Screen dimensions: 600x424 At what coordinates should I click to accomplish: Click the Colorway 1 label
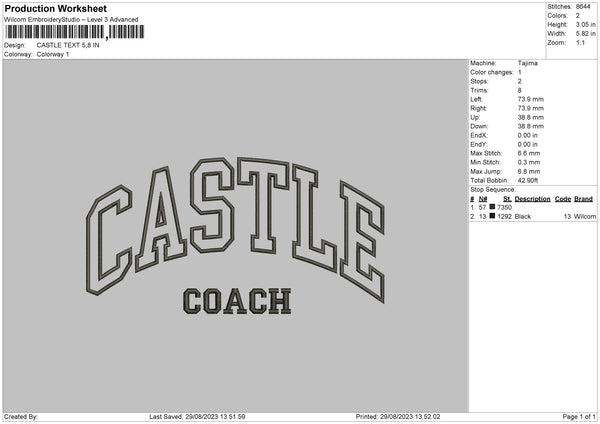tap(53, 54)
